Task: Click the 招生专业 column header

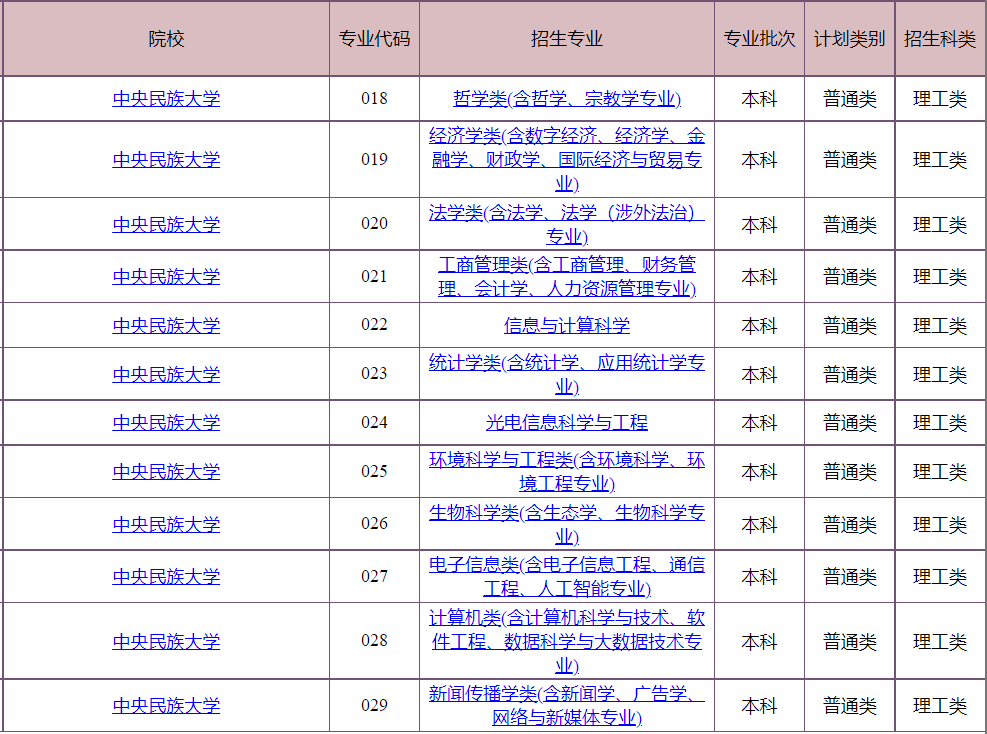Action: (567, 39)
